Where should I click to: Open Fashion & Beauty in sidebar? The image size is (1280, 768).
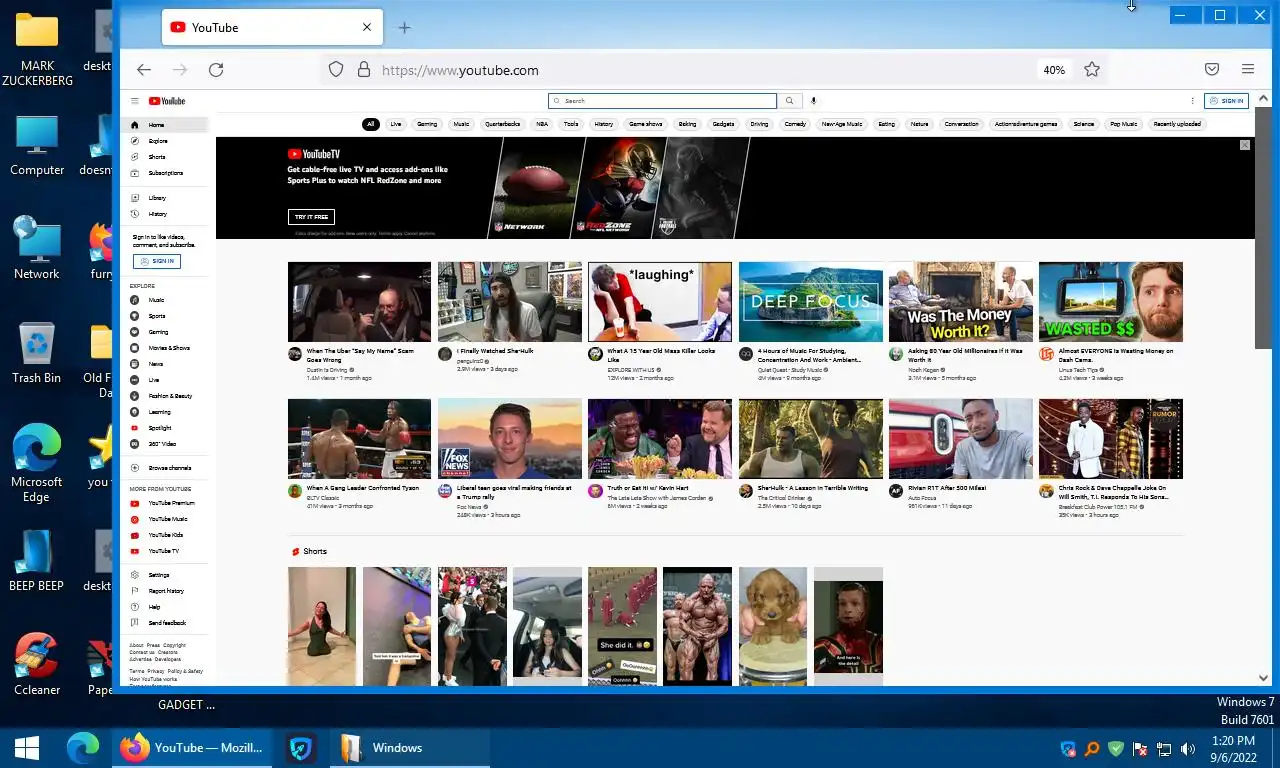tap(165, 396)
